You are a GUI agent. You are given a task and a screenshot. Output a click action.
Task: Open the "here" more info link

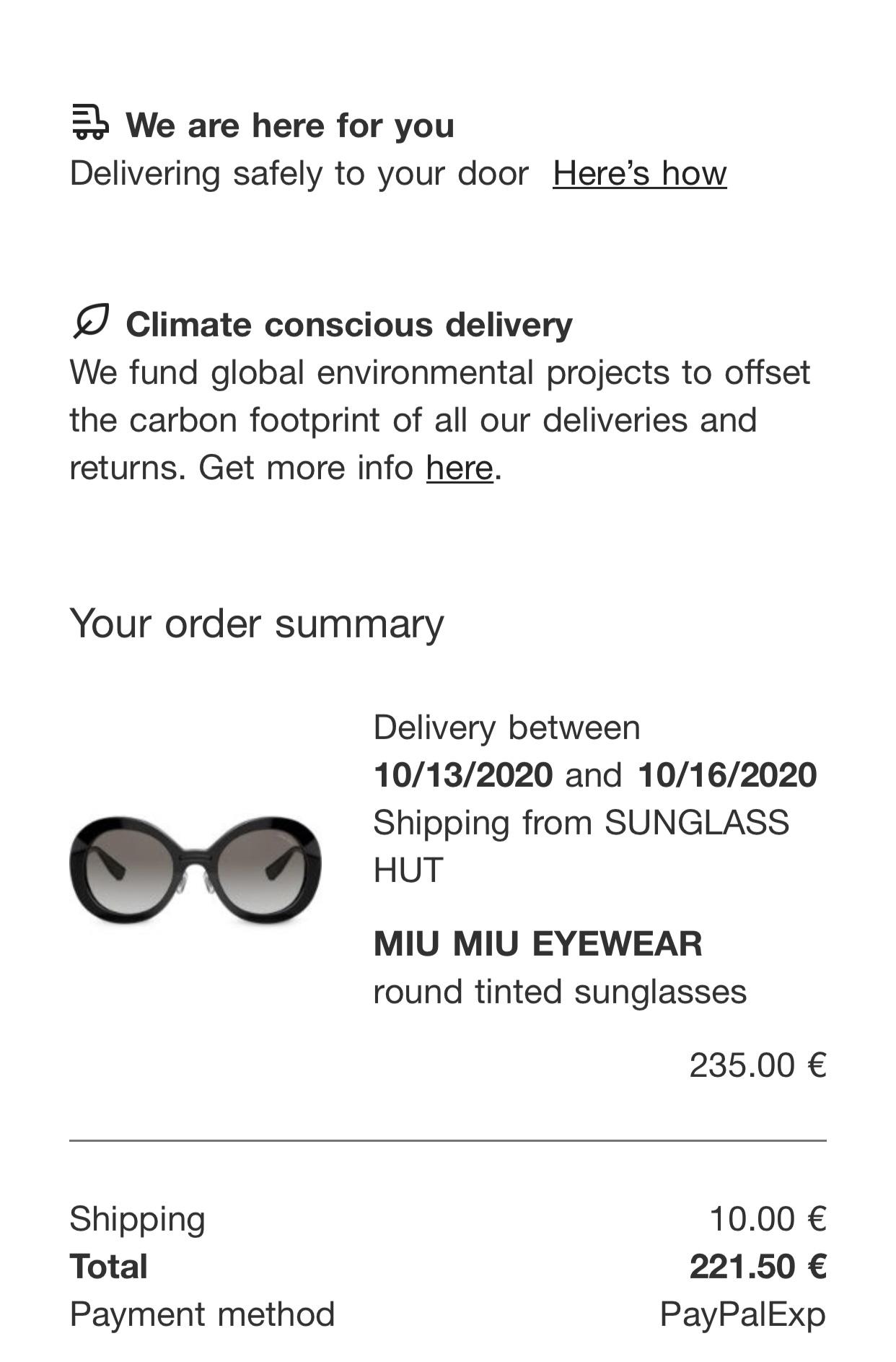tap(460, 468)
